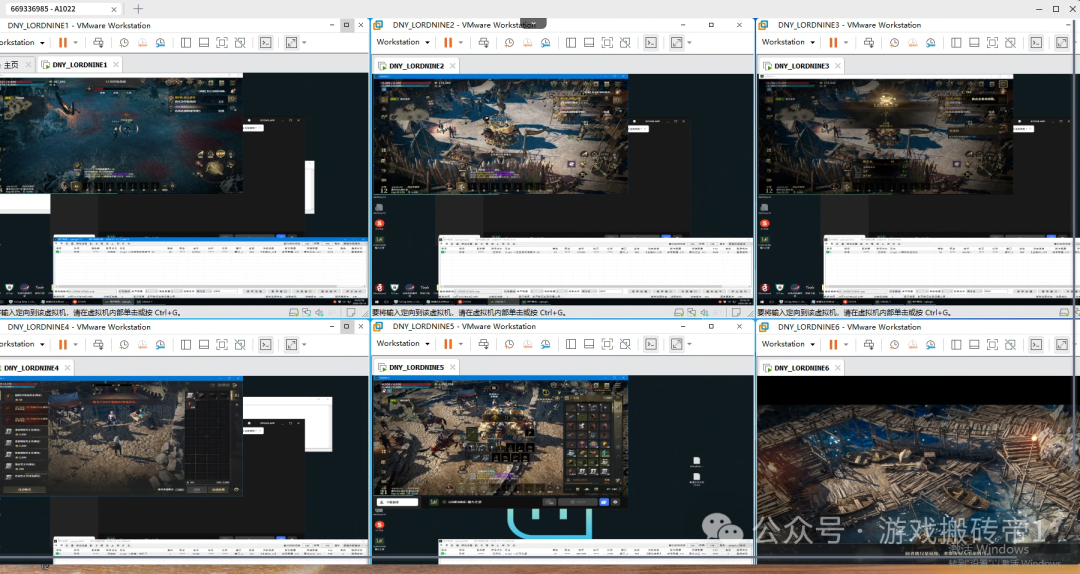Image resolution: width=1080 pixels, height=574 pixels.
Task: Toggle the thumbnail bar in the DNY_LORDNINE5 window
Action: (589, 344)
